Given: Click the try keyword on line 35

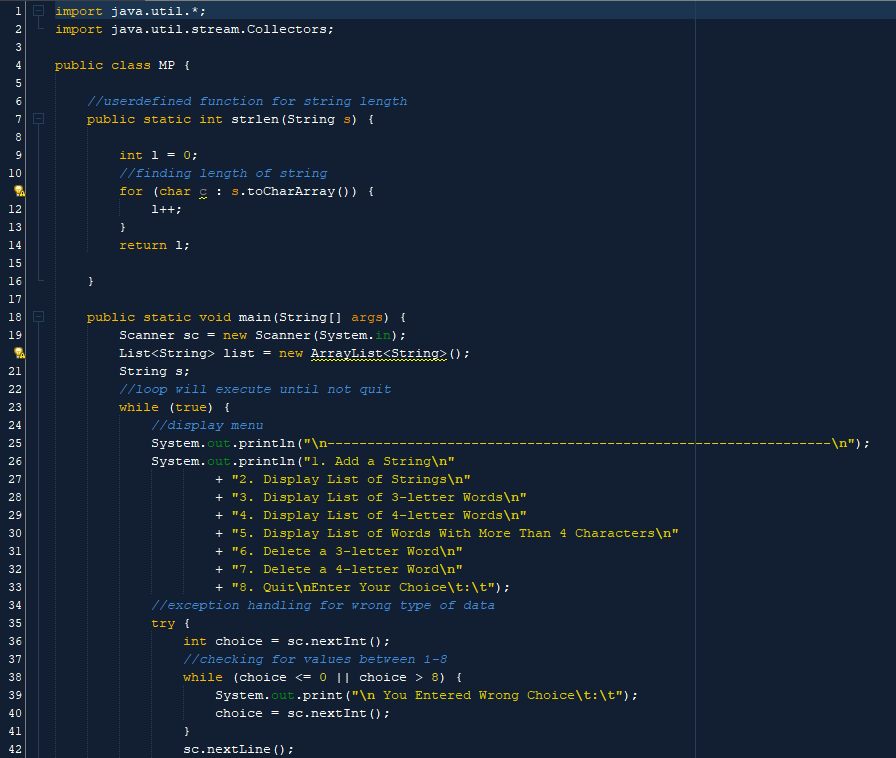Looking at the screenshot, I should [163, 623].
